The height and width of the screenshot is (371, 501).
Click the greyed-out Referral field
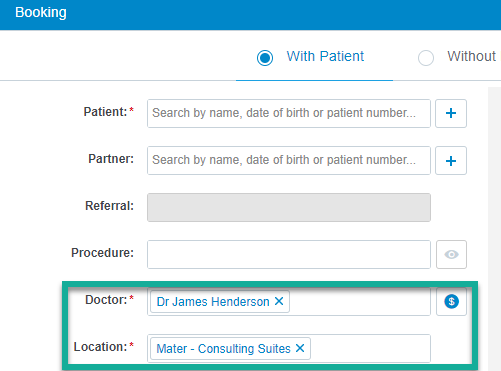[x=289, y=207]
